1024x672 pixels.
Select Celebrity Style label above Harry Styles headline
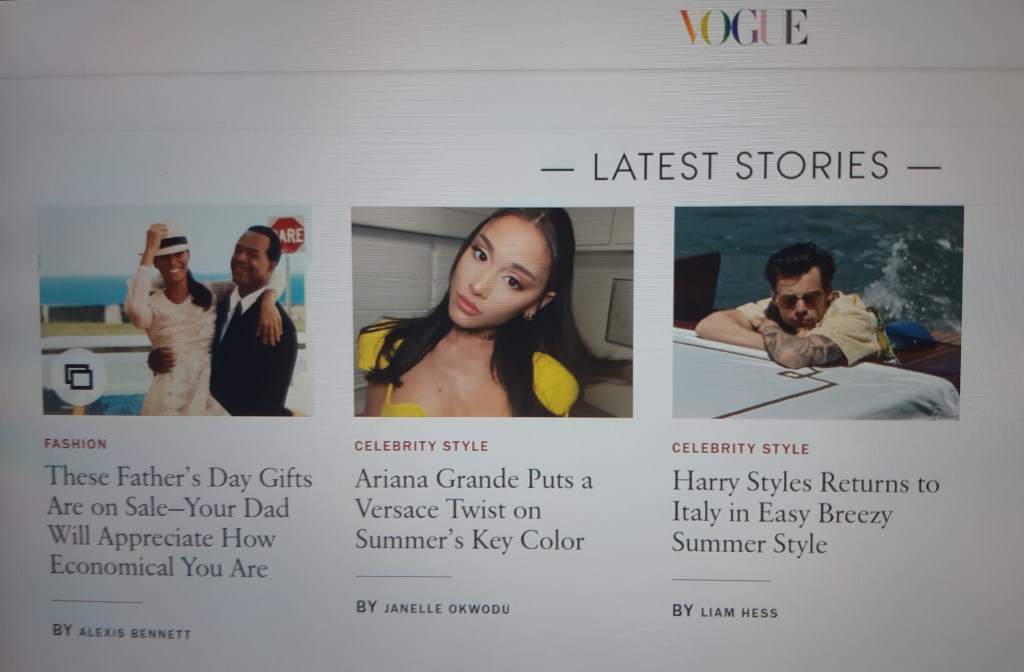coord(741,449)
